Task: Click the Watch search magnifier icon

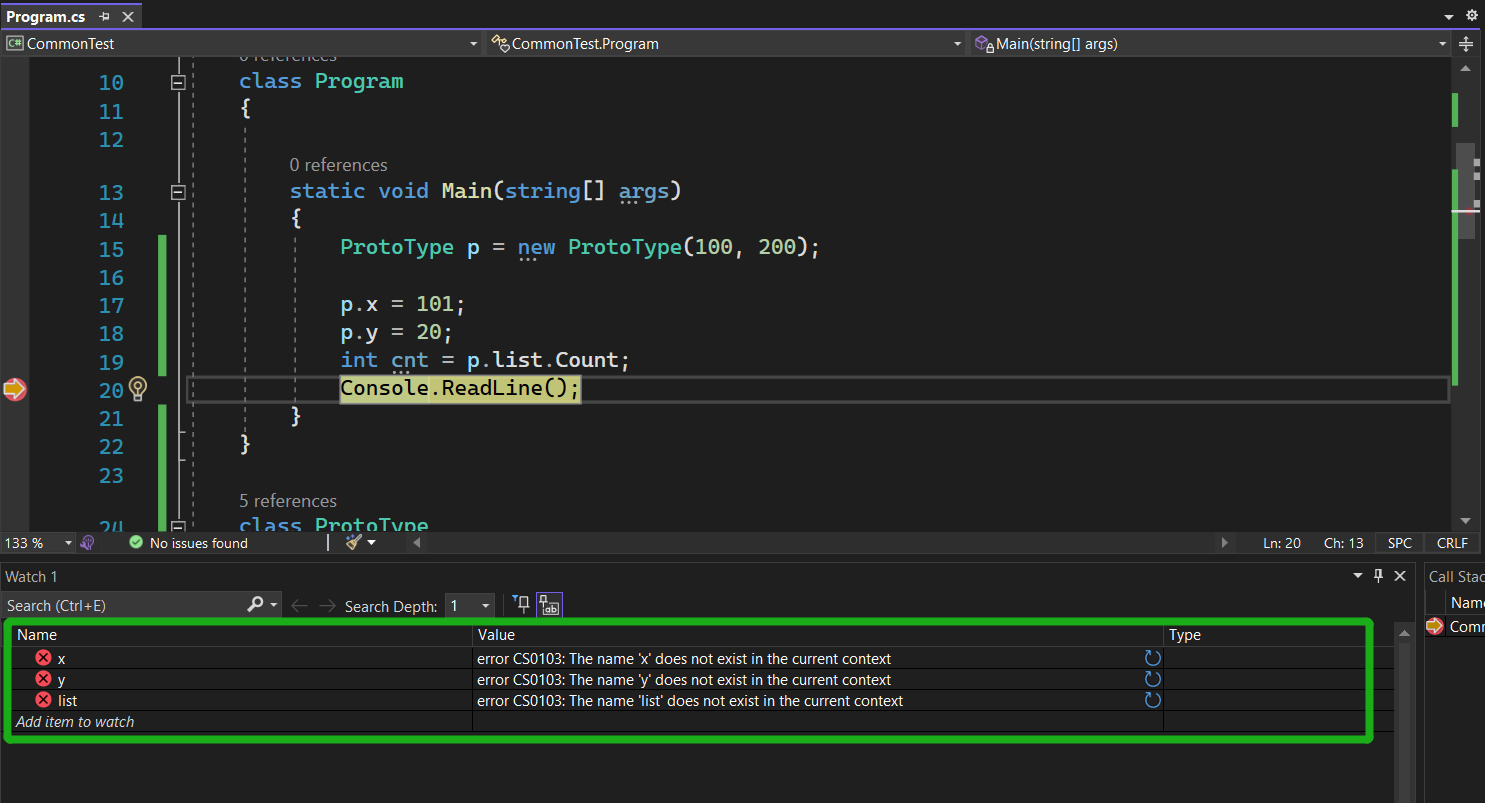Action: point(255,604)
